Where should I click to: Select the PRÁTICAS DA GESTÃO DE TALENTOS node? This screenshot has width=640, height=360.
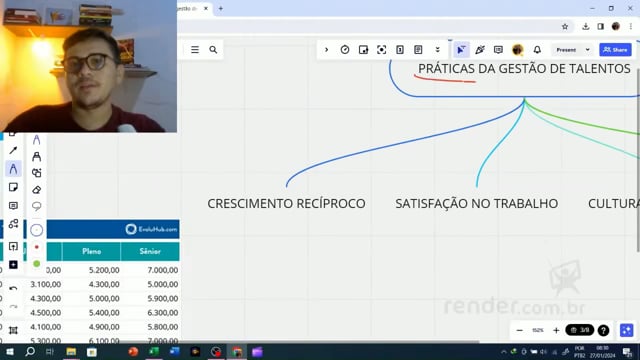pos(524,69)
